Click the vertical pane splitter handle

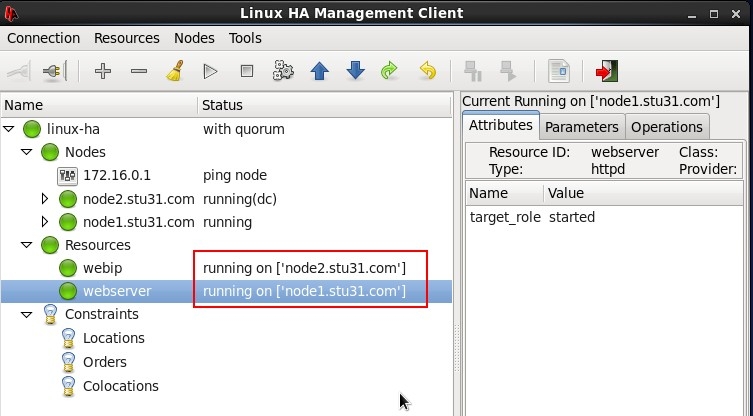click(457, 348)
